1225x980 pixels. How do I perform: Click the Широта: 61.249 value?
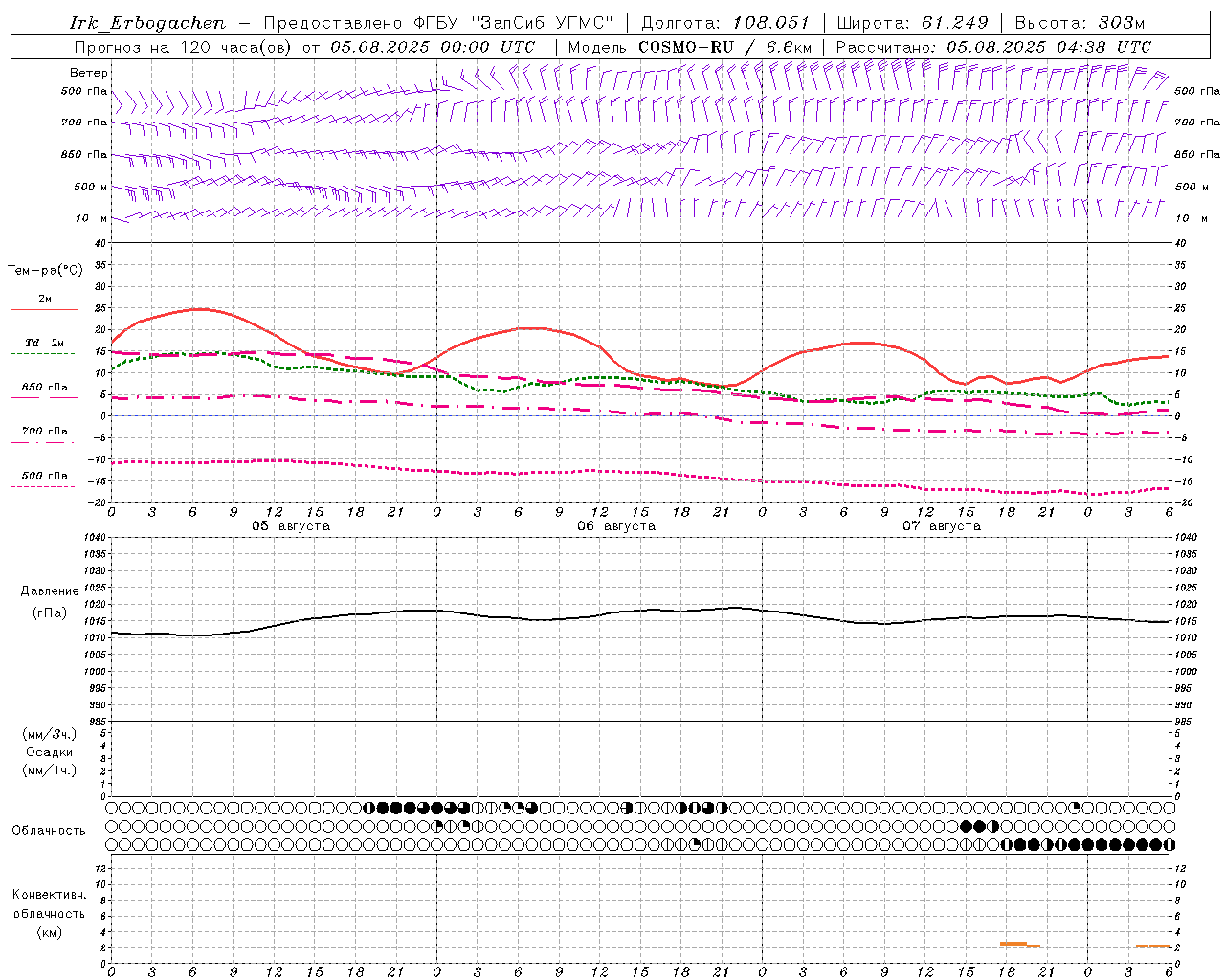pyautogui.click(x=912, y=23)
